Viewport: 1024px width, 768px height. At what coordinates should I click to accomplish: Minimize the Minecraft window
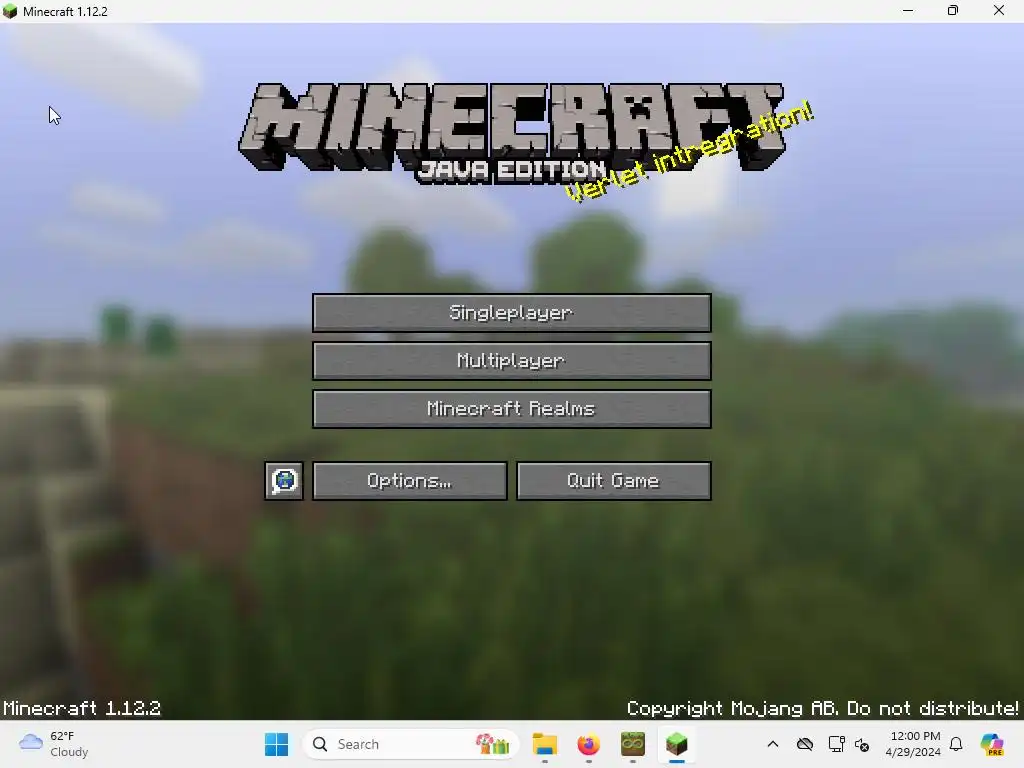908,11
